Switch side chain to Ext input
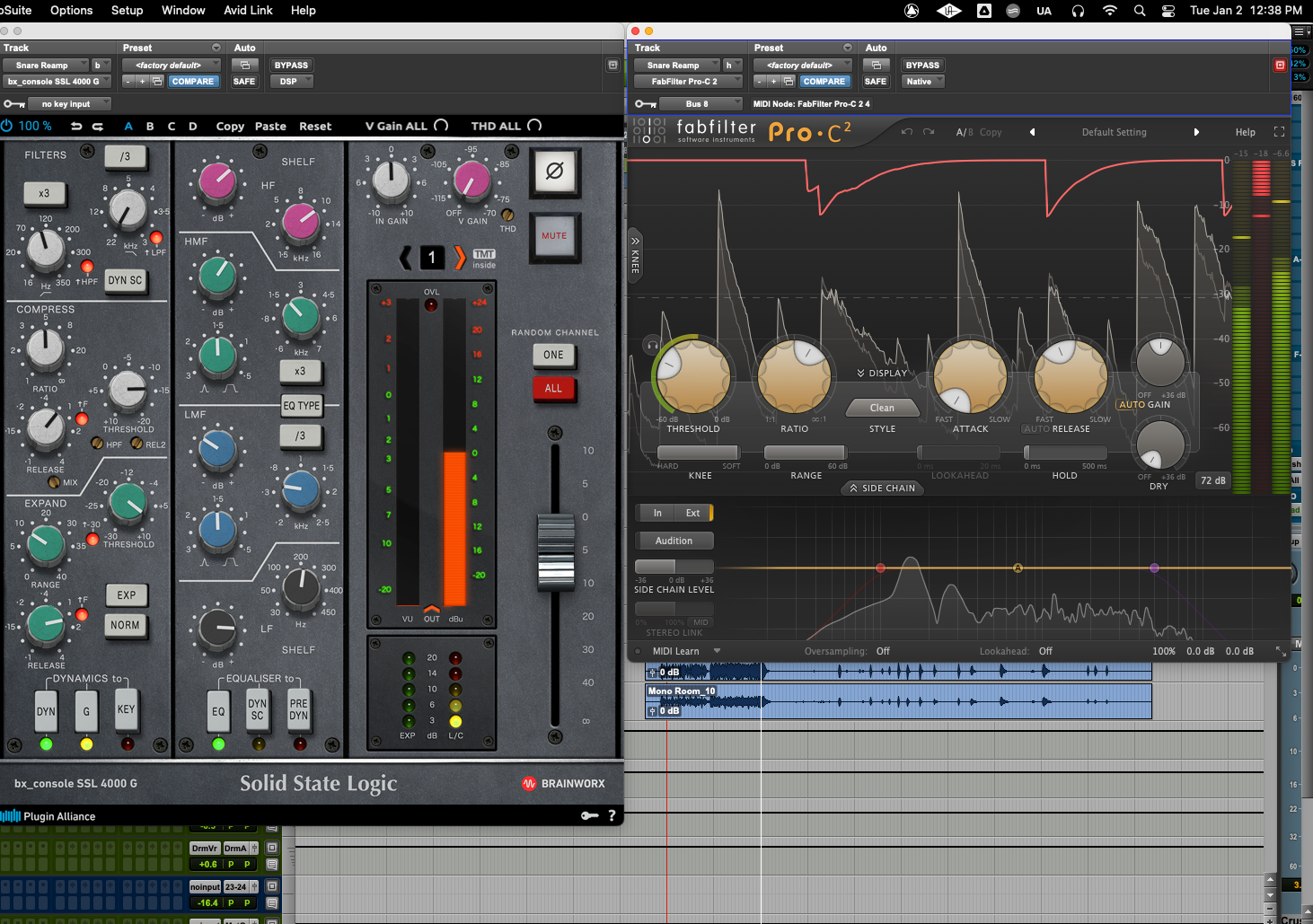 (x=693, y=513)
